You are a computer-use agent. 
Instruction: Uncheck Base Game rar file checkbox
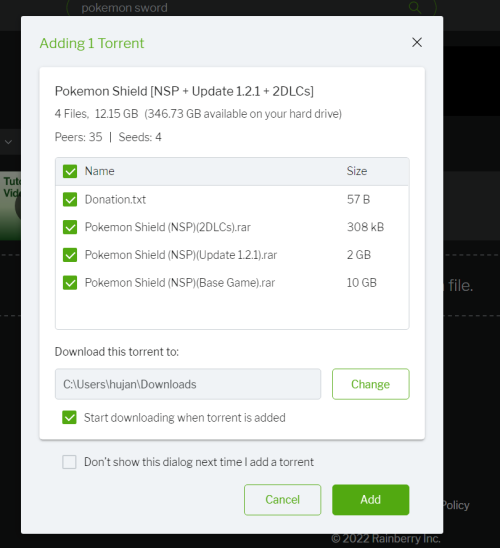click(x=70, y=283)
